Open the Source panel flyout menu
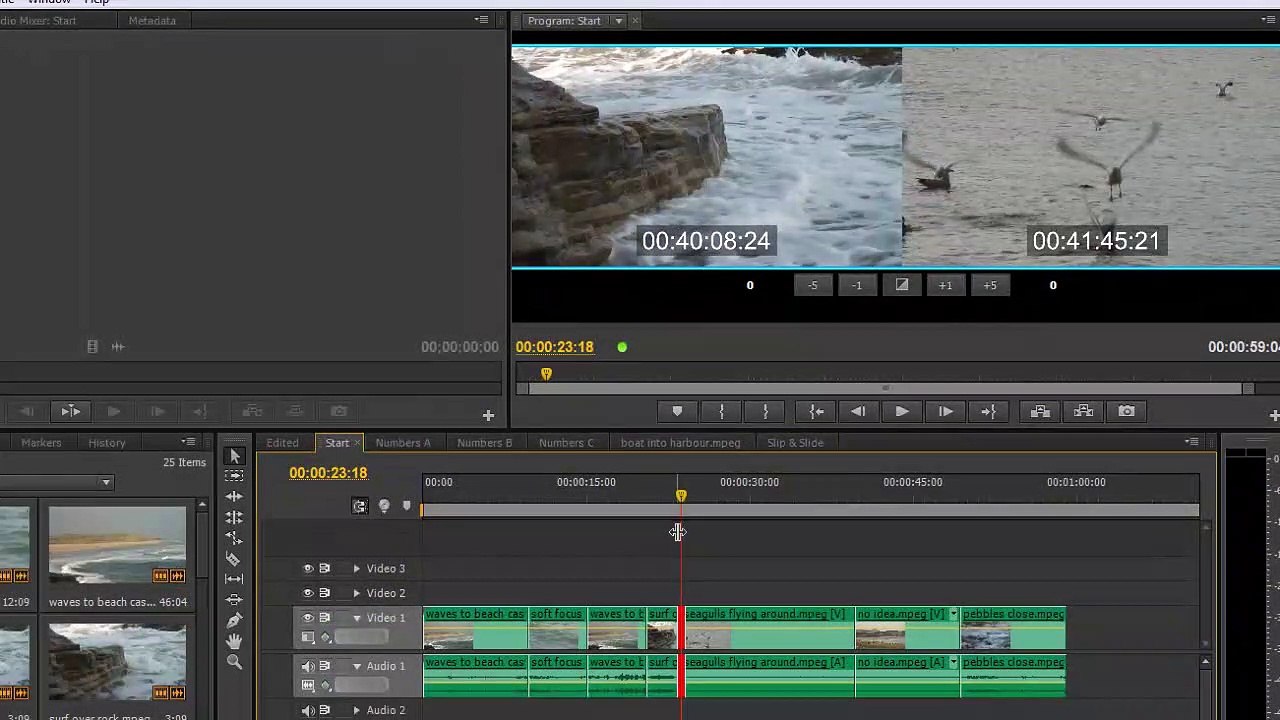 (481, 20)
